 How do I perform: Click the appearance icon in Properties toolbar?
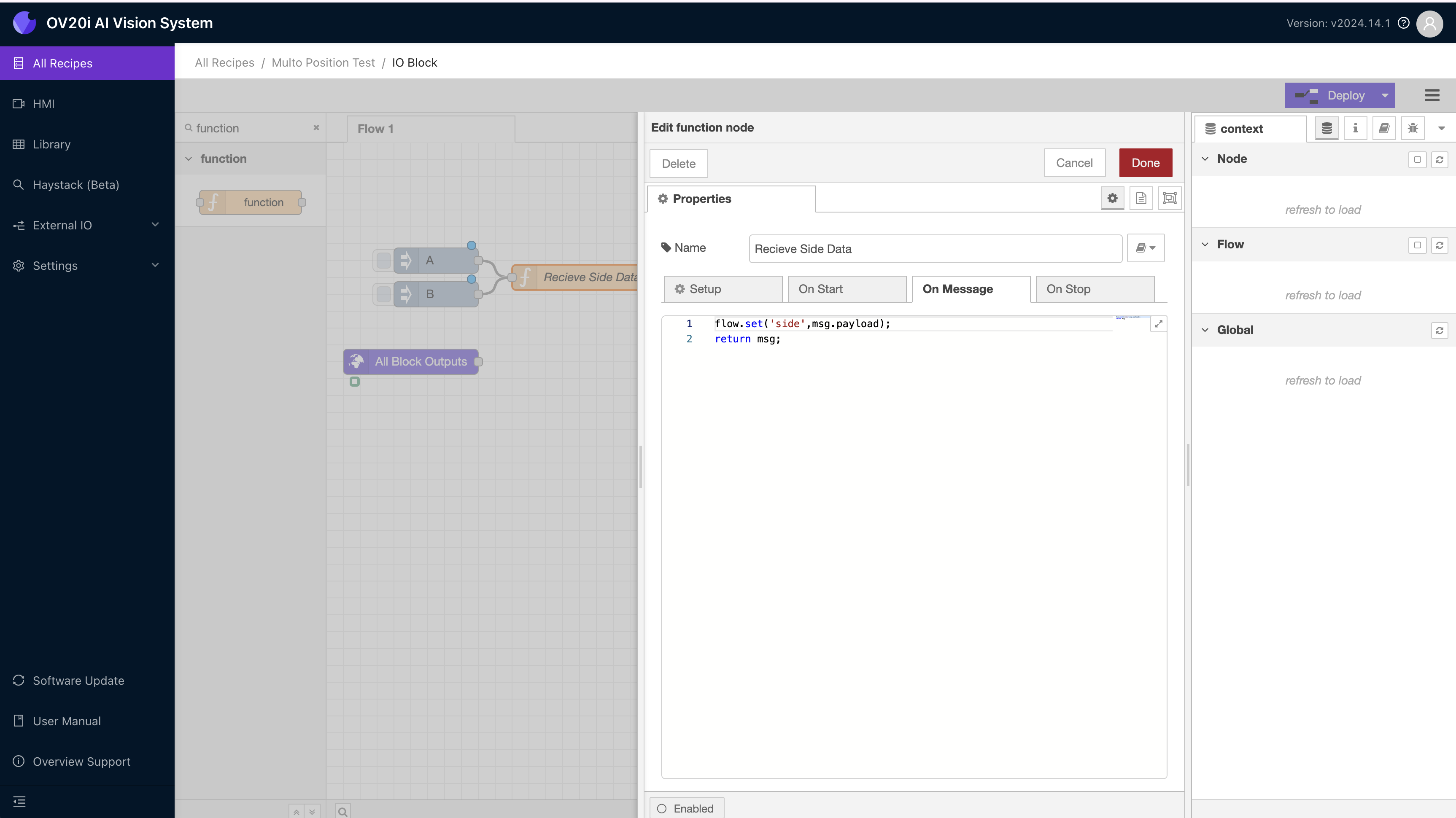click(x=1170, y=198)
